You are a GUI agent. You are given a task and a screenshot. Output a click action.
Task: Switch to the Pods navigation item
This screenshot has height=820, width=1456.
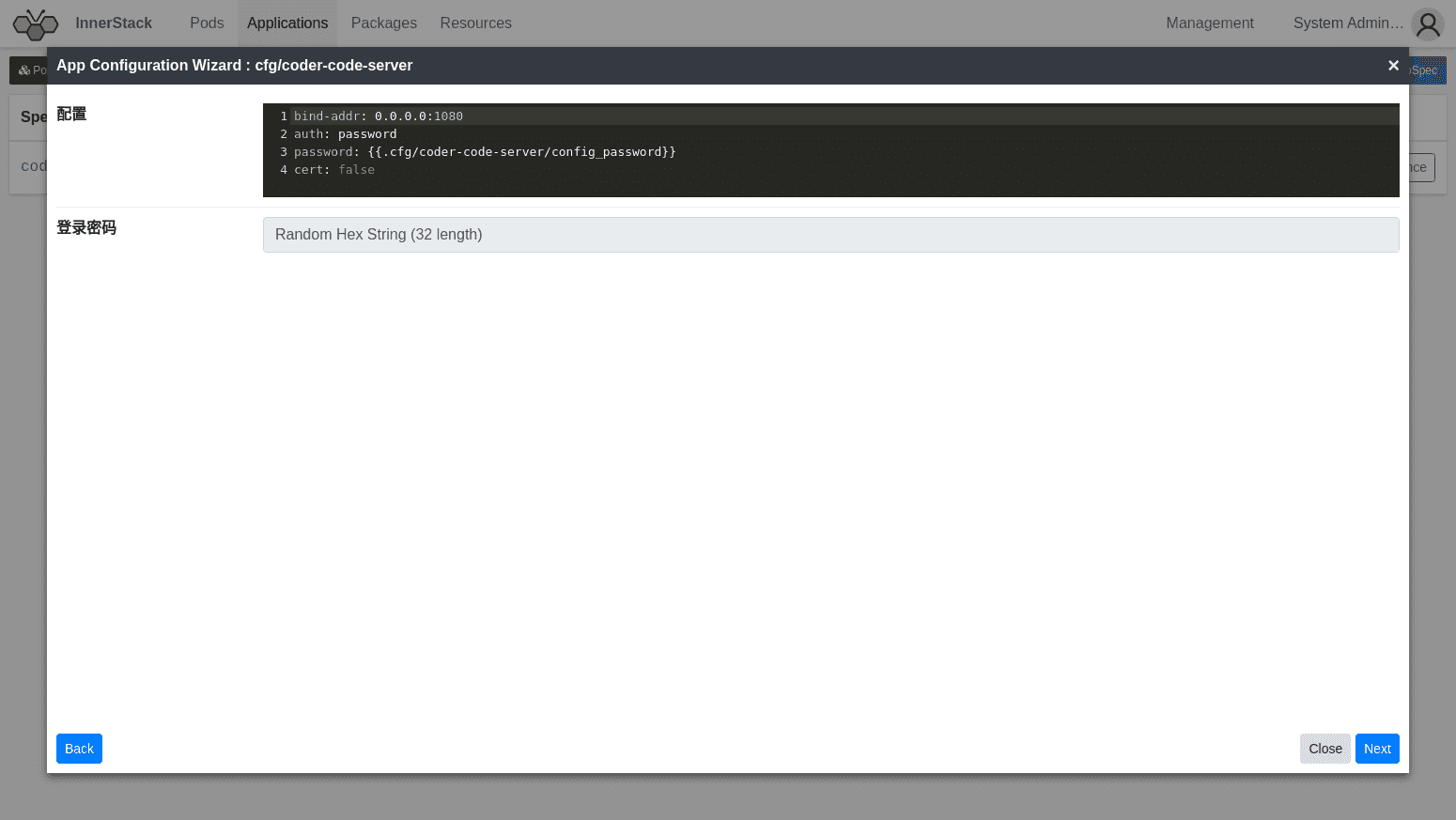[x=207, y=23]
